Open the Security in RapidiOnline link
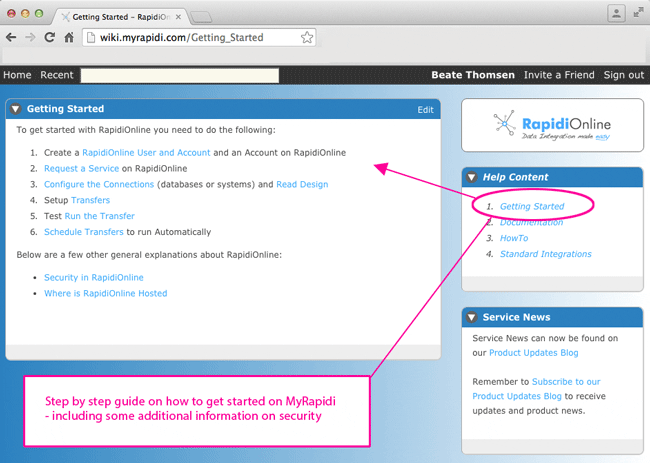This screenshot has height=463, width=650. tap(94, 277)
